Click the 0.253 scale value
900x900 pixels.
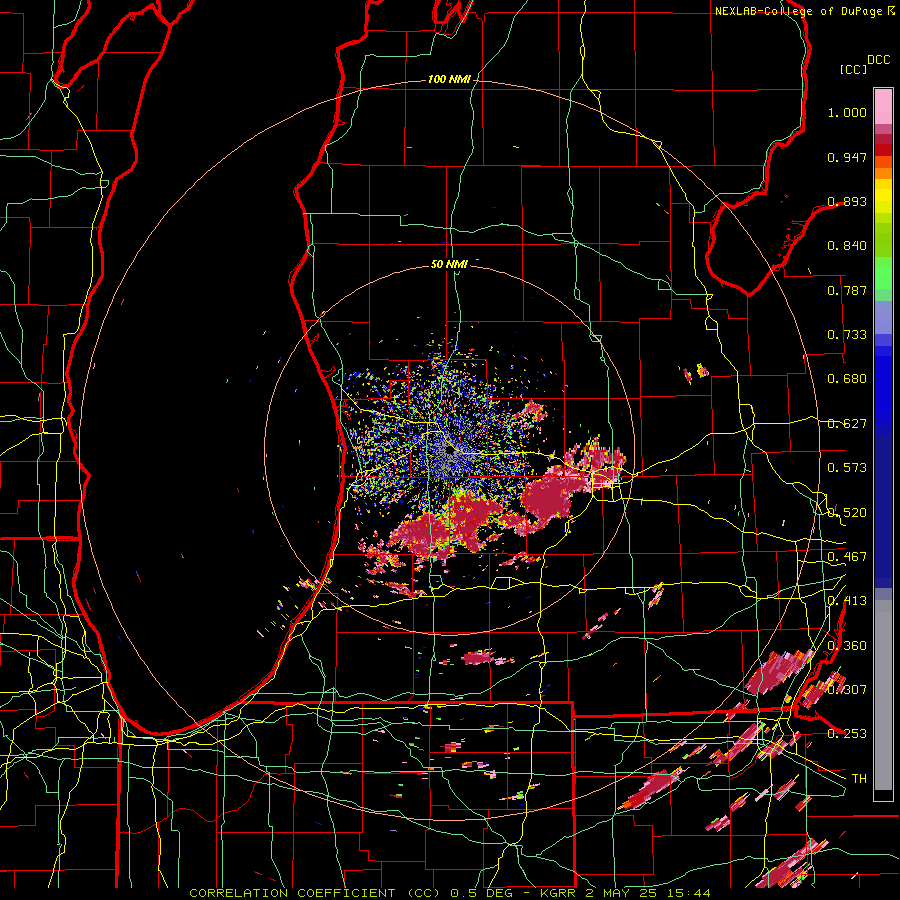coord(847,734)
